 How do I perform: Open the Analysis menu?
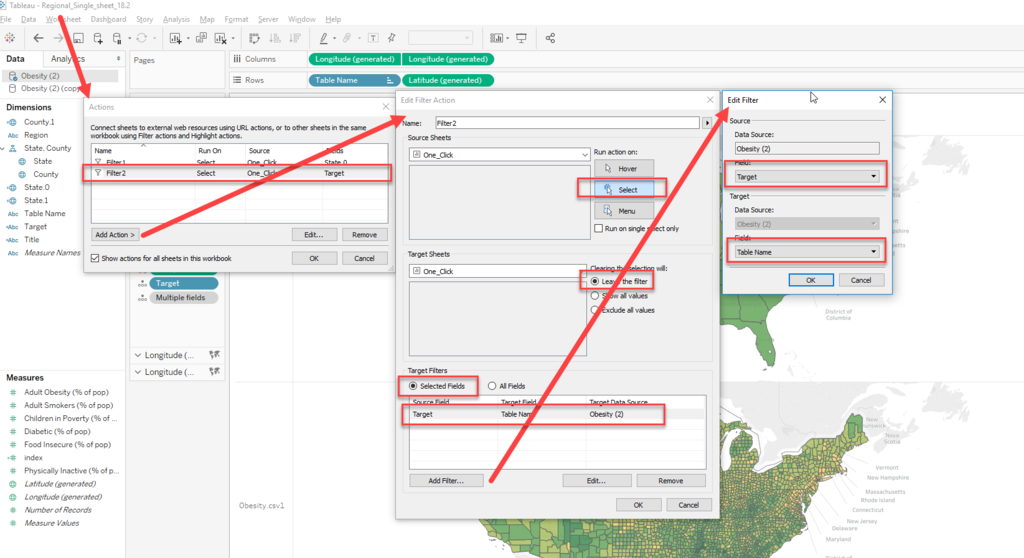tap(176, 19)
